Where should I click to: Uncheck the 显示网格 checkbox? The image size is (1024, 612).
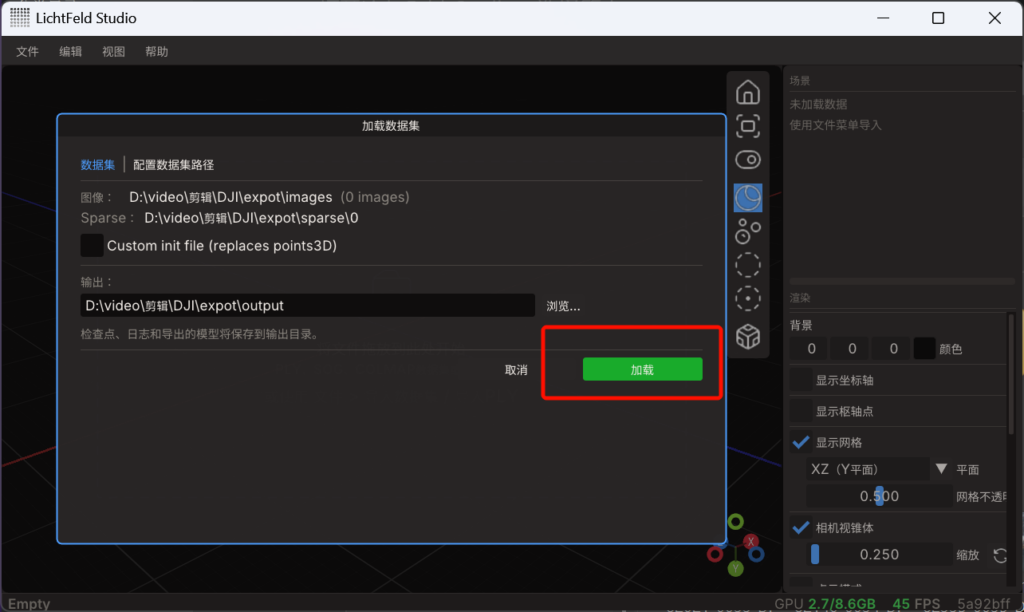pos(801,442)
